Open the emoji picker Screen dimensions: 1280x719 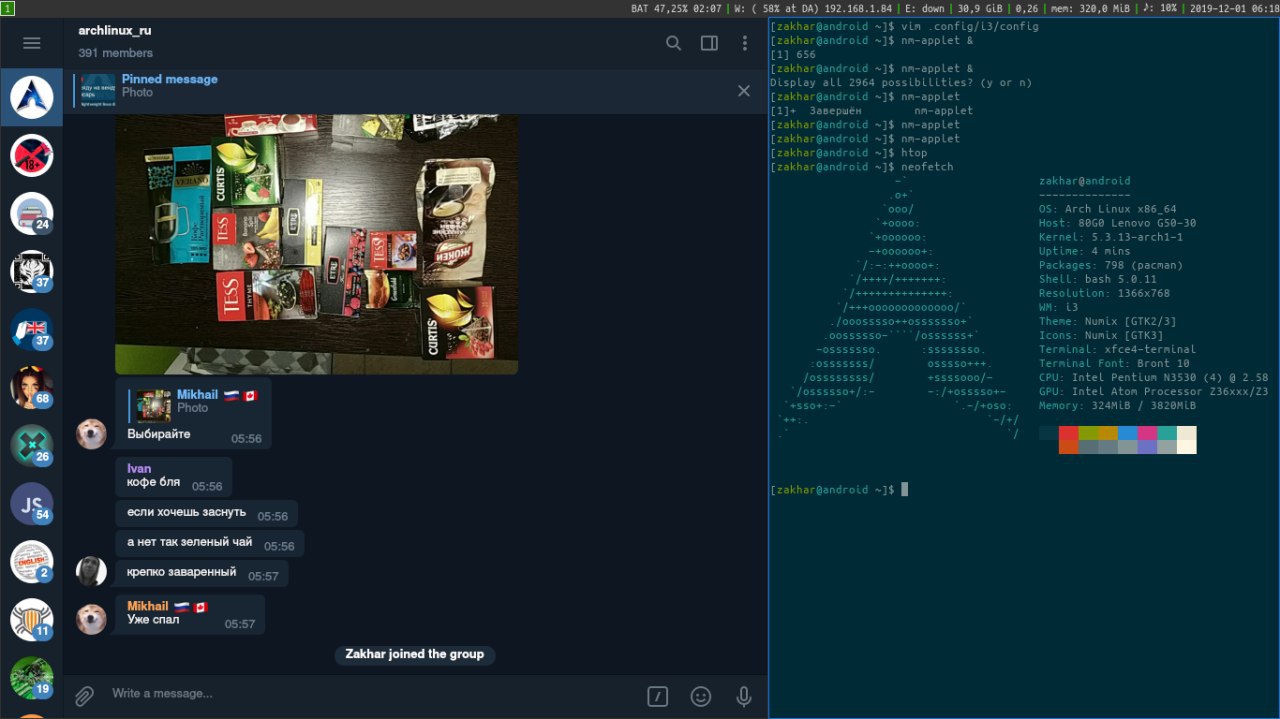[x=701, y=696]
